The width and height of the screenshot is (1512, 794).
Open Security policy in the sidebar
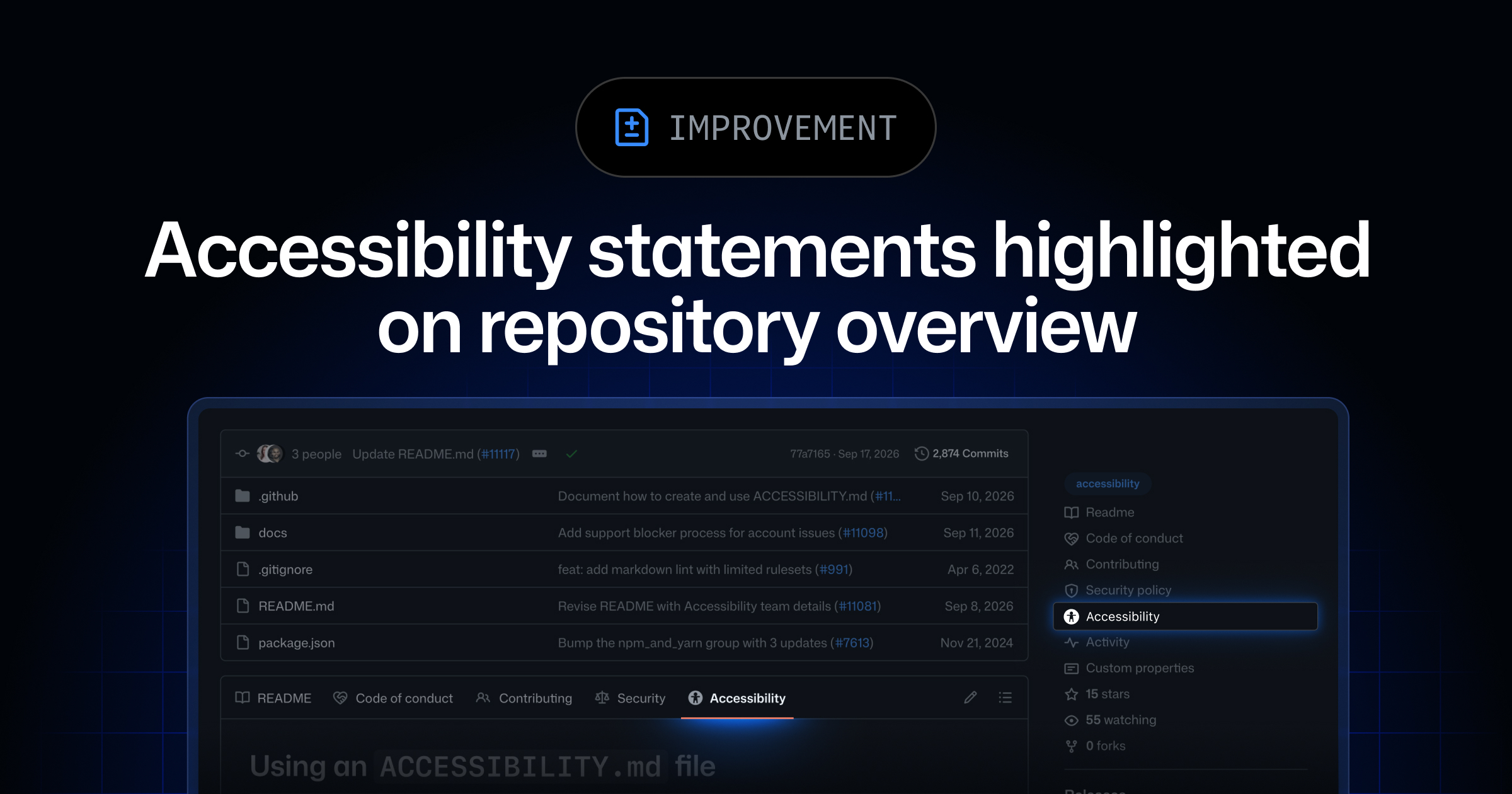[1129, 590]
